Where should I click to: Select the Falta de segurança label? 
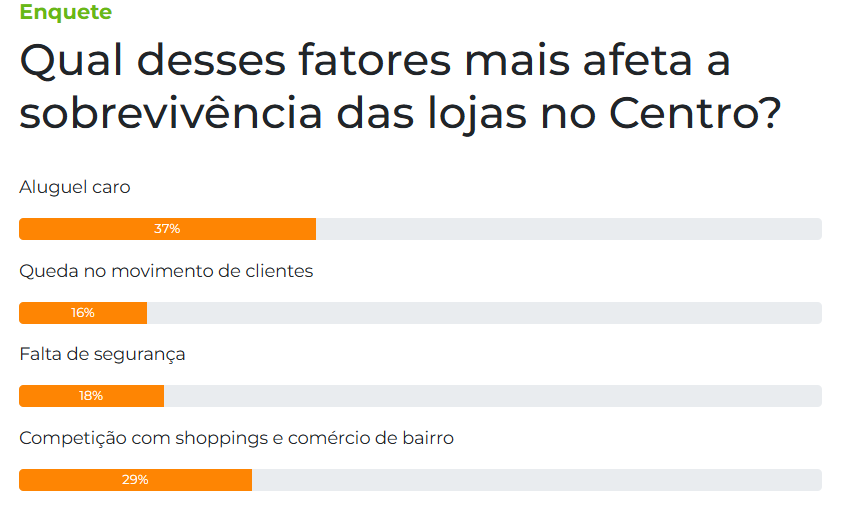tap(102, 355)
